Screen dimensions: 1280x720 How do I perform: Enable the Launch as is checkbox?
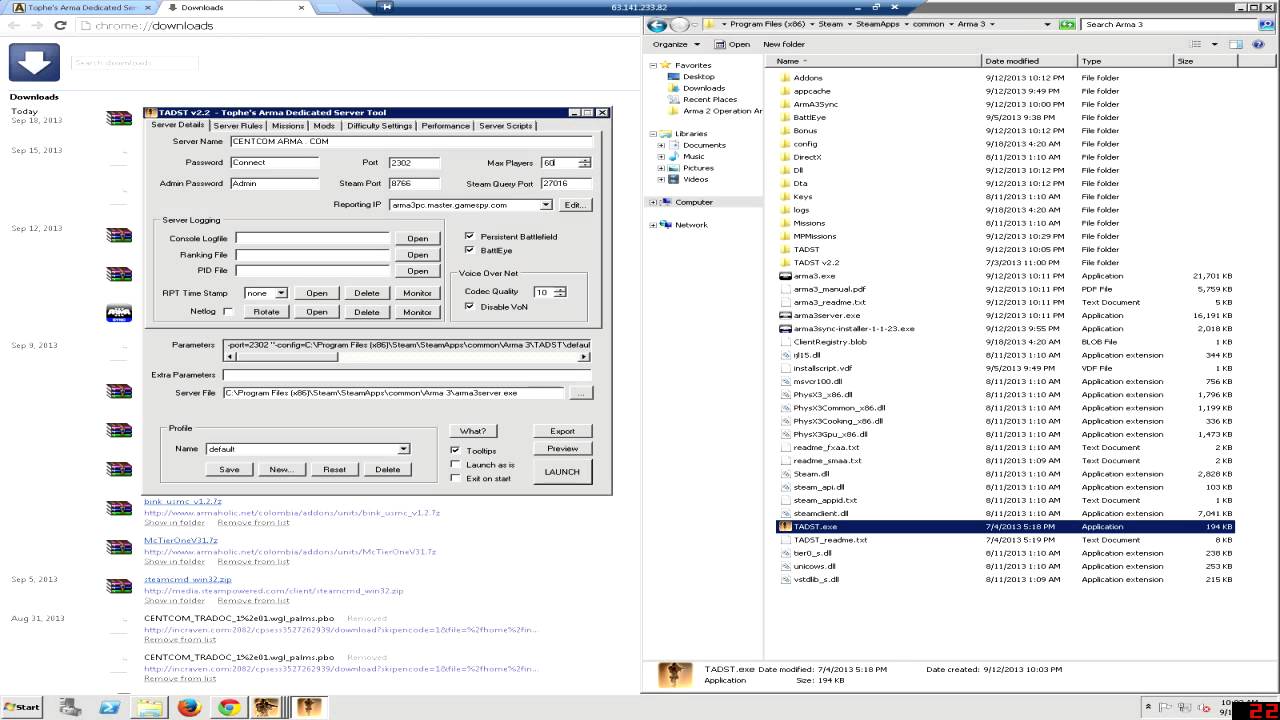click(x=456, y=465)
